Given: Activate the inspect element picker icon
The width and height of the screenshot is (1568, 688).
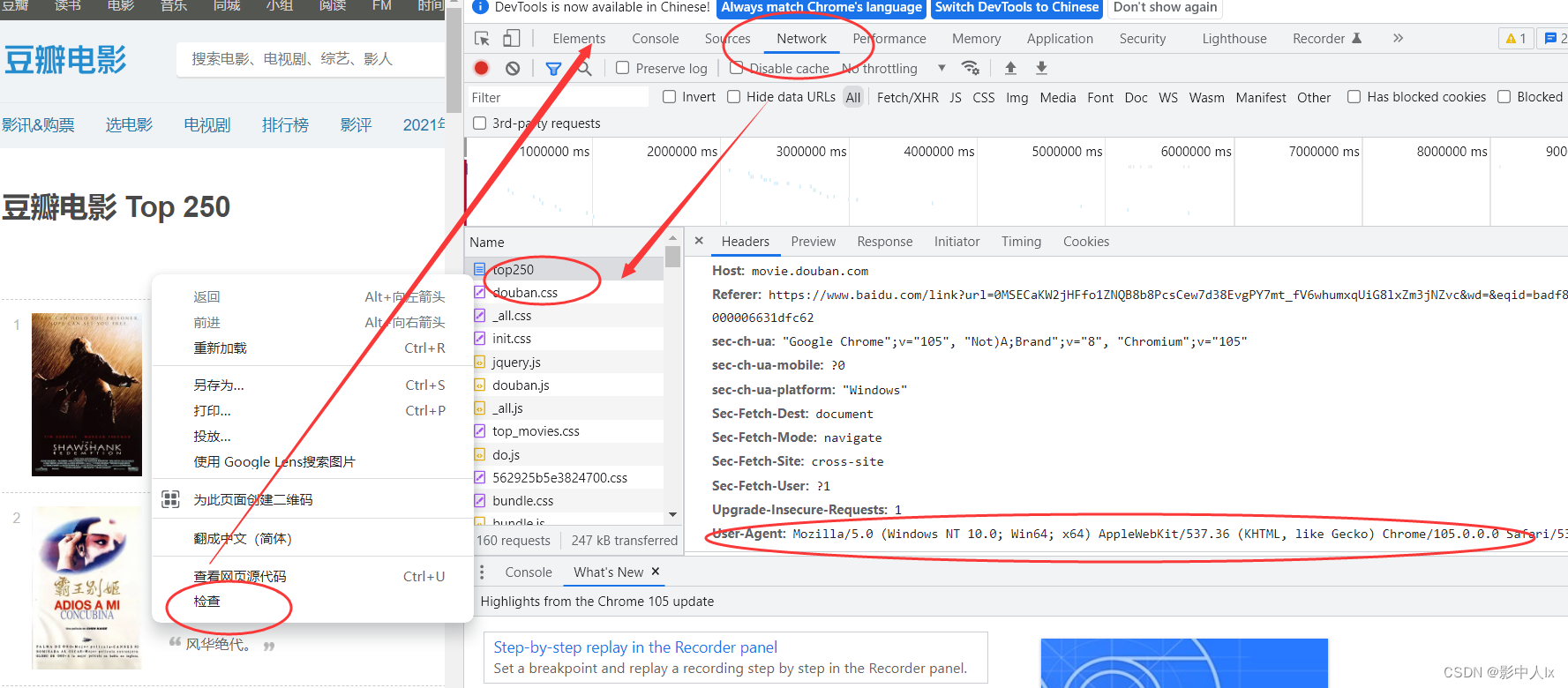Looking at the screenshot, I should tap(482, 39).
